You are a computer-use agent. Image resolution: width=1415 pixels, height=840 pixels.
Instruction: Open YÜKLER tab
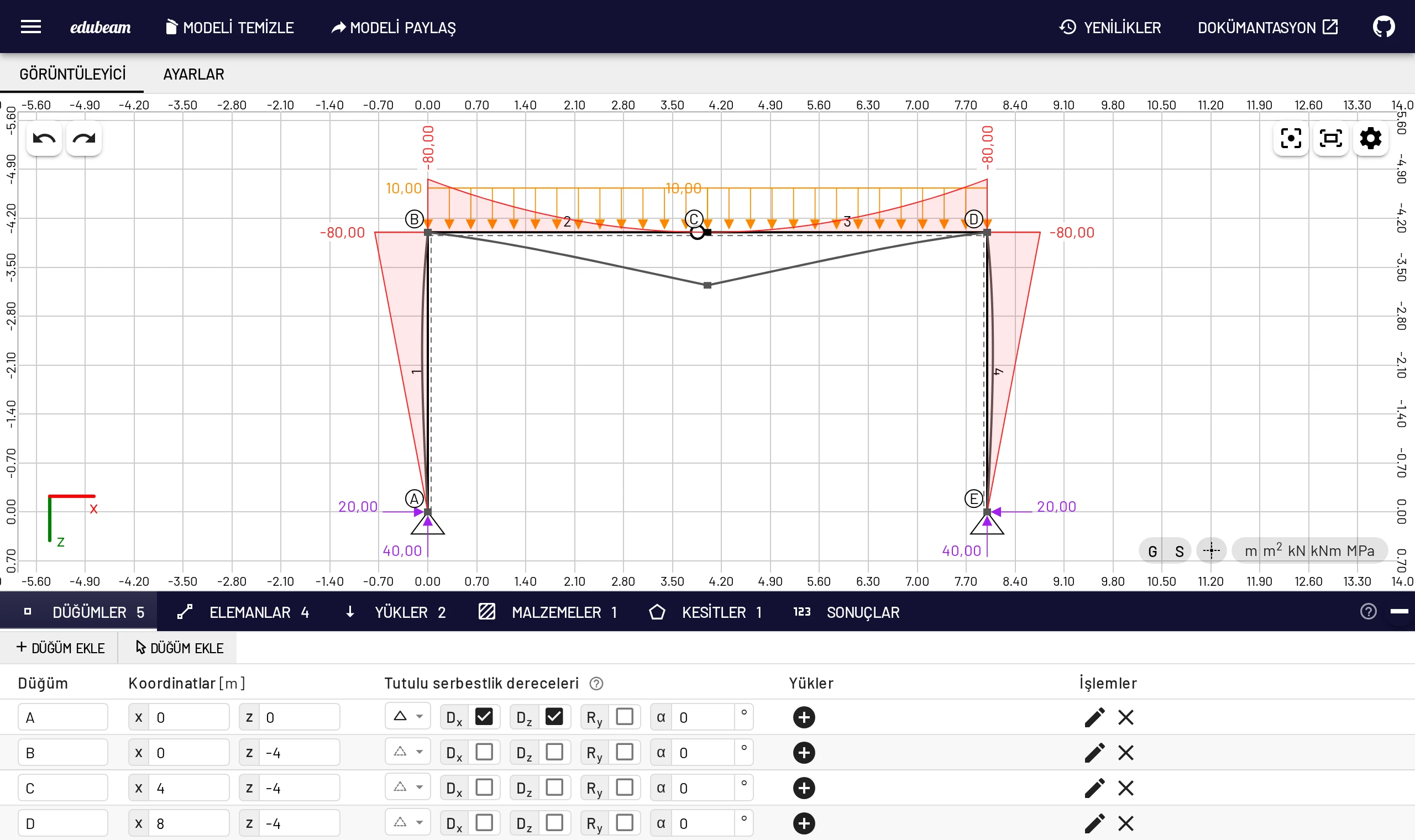coord(395,612)
